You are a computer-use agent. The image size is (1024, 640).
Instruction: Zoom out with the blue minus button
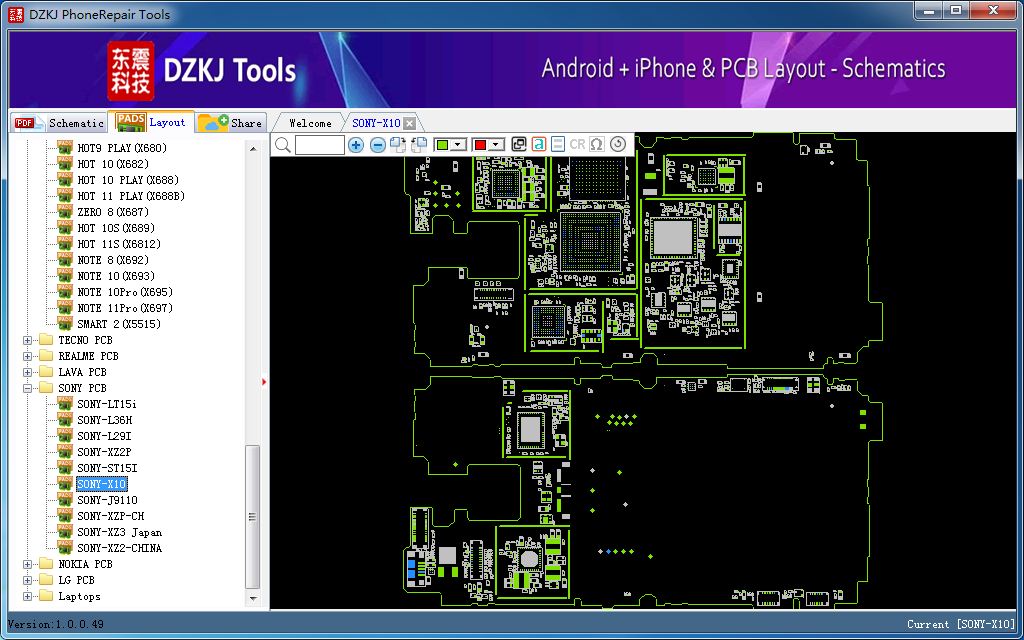pyautogui.click(x=377, y=145)
